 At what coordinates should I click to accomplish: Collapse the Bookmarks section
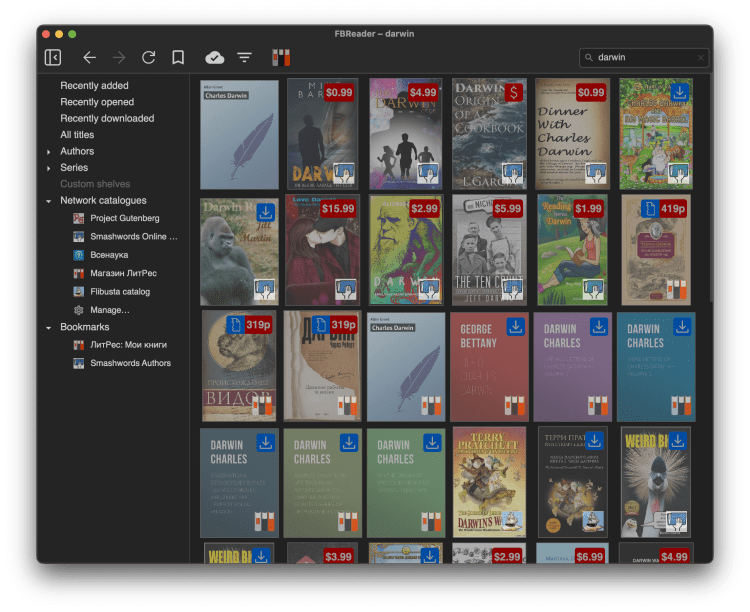[49, 327]
